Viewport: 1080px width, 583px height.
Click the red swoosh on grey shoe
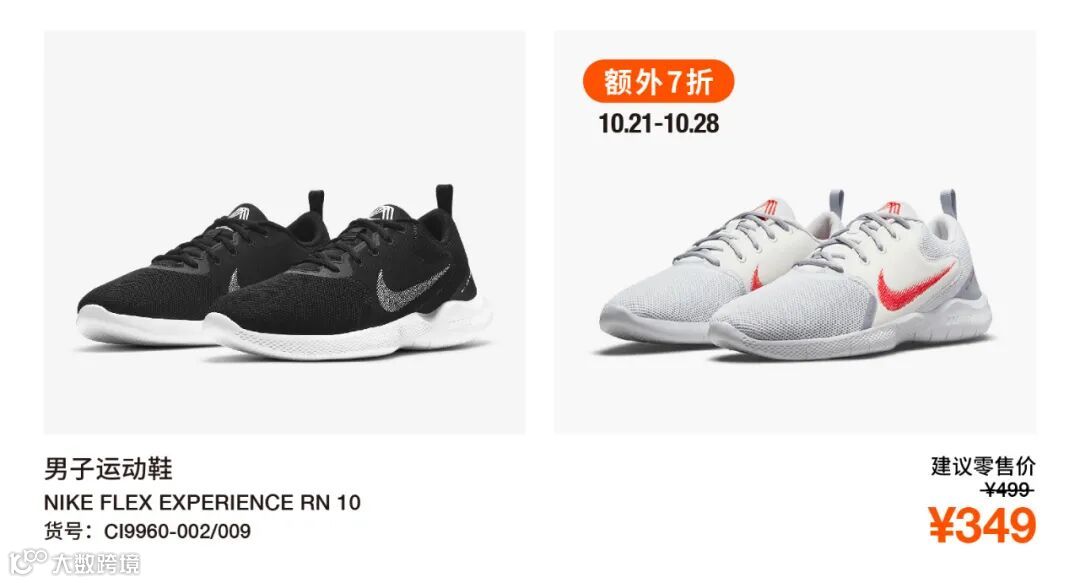pos(915,287)
